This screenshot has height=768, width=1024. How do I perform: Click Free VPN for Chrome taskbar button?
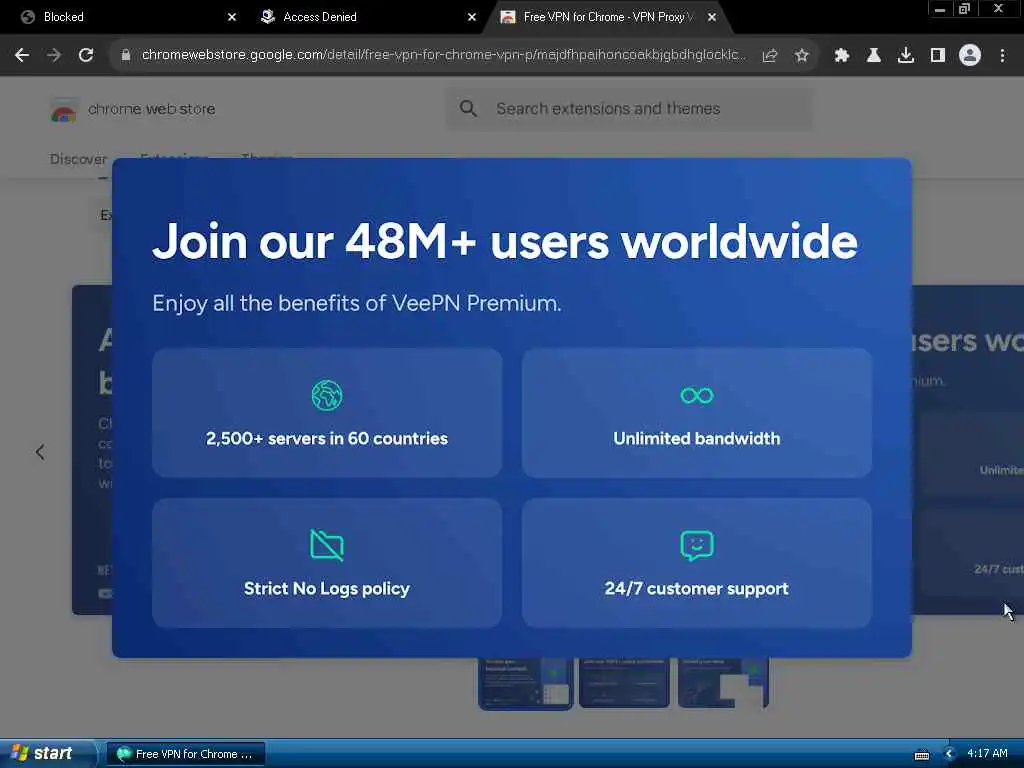pyautogui.click(x=185, y=754)
